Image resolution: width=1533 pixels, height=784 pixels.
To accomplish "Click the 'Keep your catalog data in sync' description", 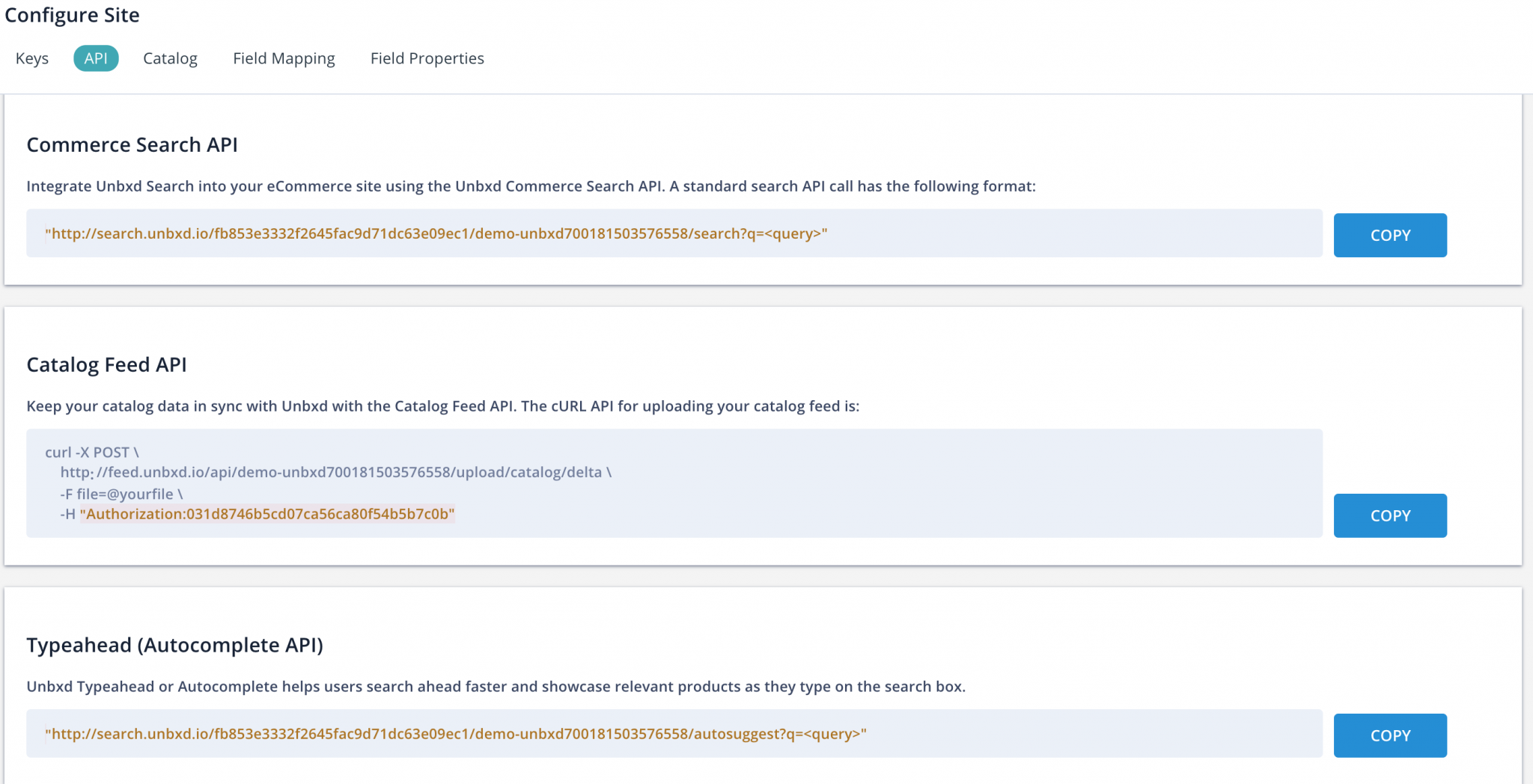I will [443, 405].
